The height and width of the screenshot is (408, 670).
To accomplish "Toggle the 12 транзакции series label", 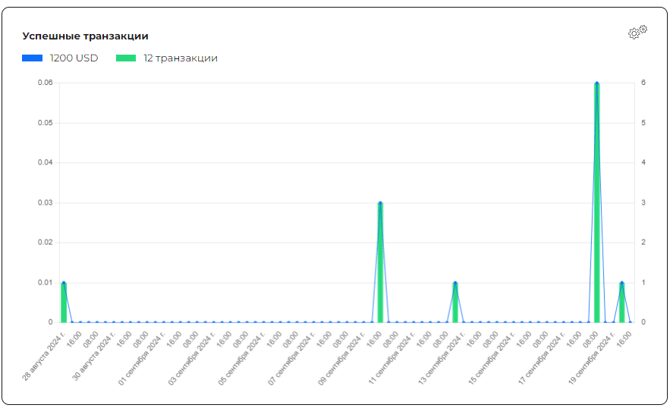I will [x=180, y=58].
